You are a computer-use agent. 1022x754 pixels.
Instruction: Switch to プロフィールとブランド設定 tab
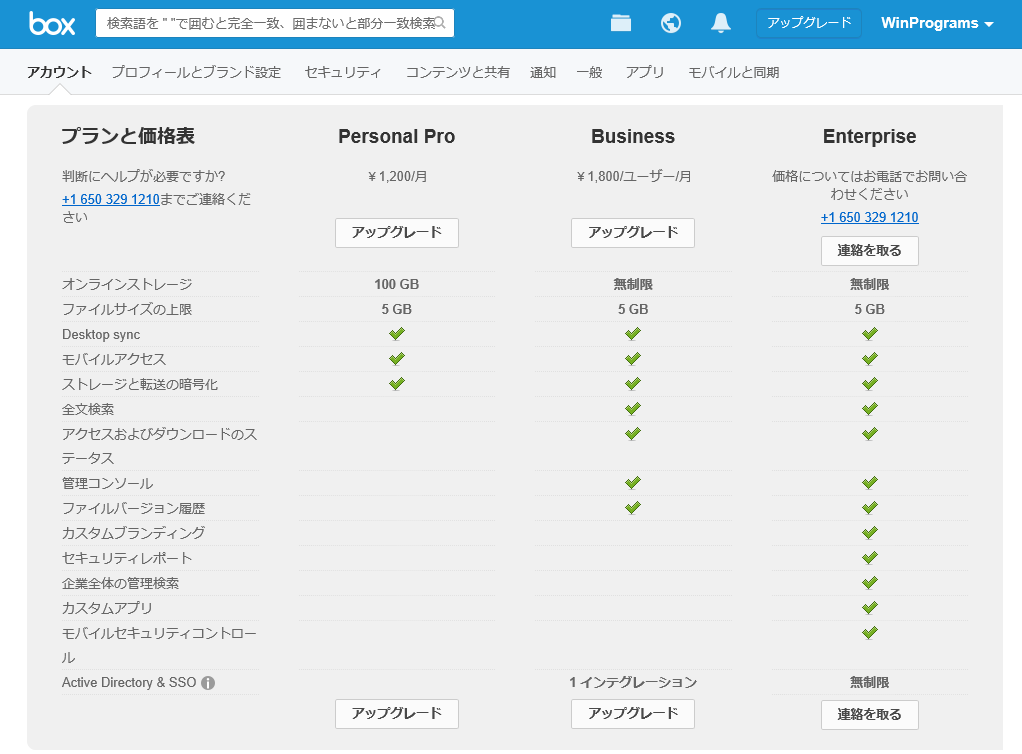tap(196, 72)
